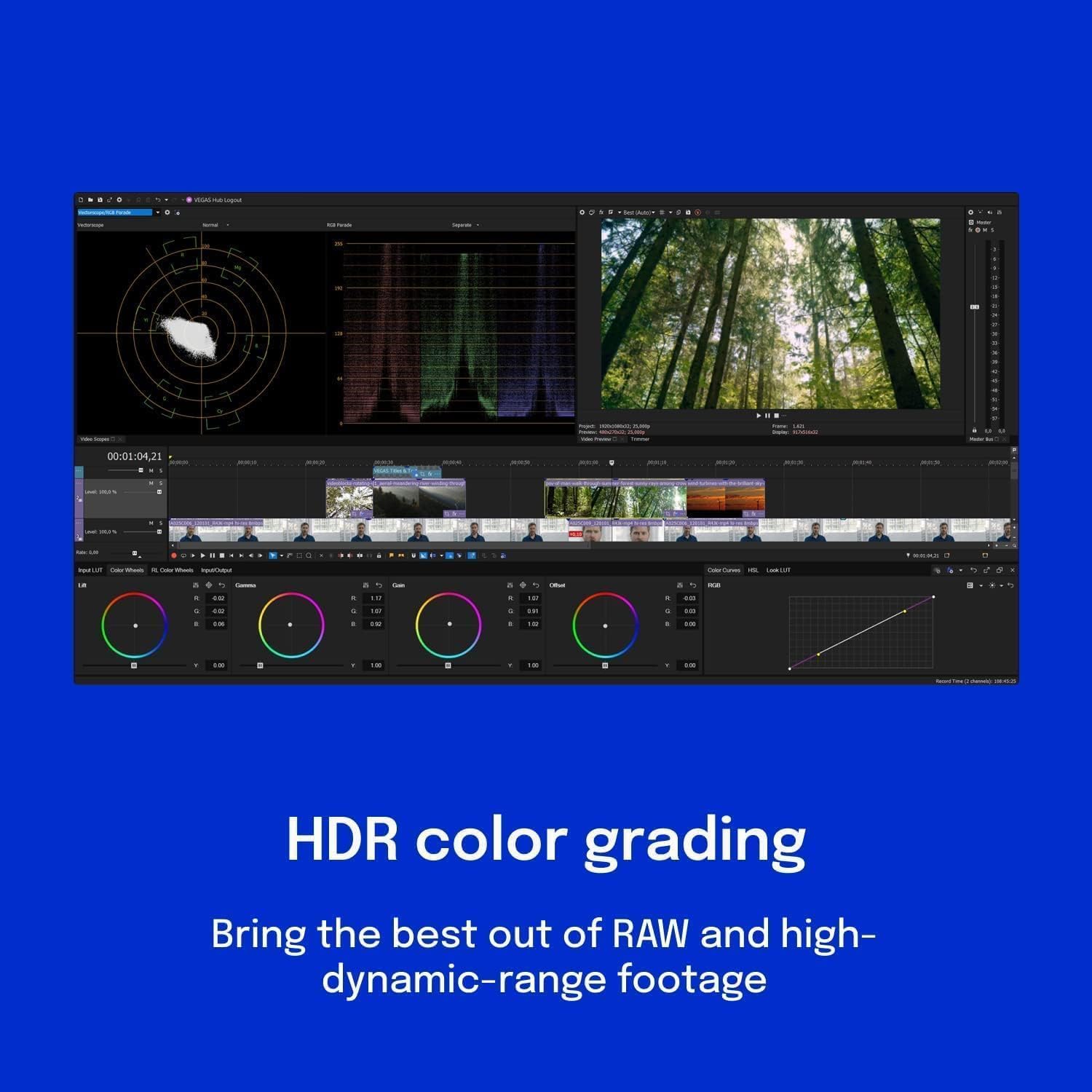This screenshot has width=1092, height=1092.
Task: Select the Color Wheels tab
Action: coord(127,570)
